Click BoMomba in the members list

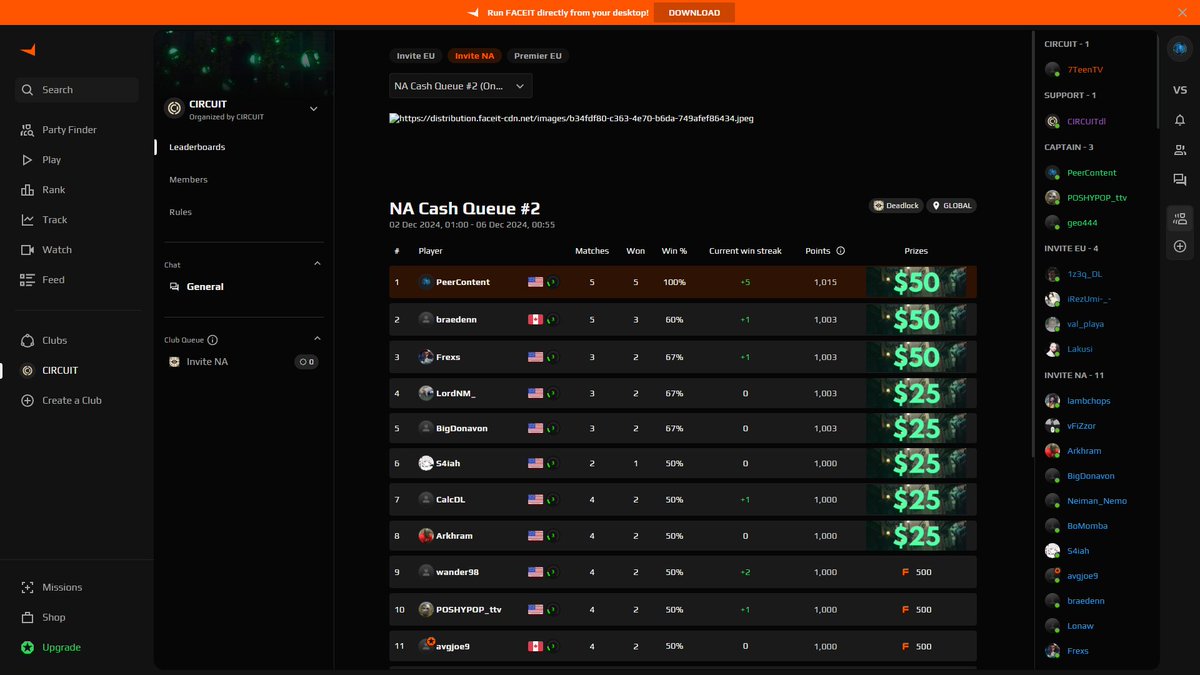[x=1087, y=526]
